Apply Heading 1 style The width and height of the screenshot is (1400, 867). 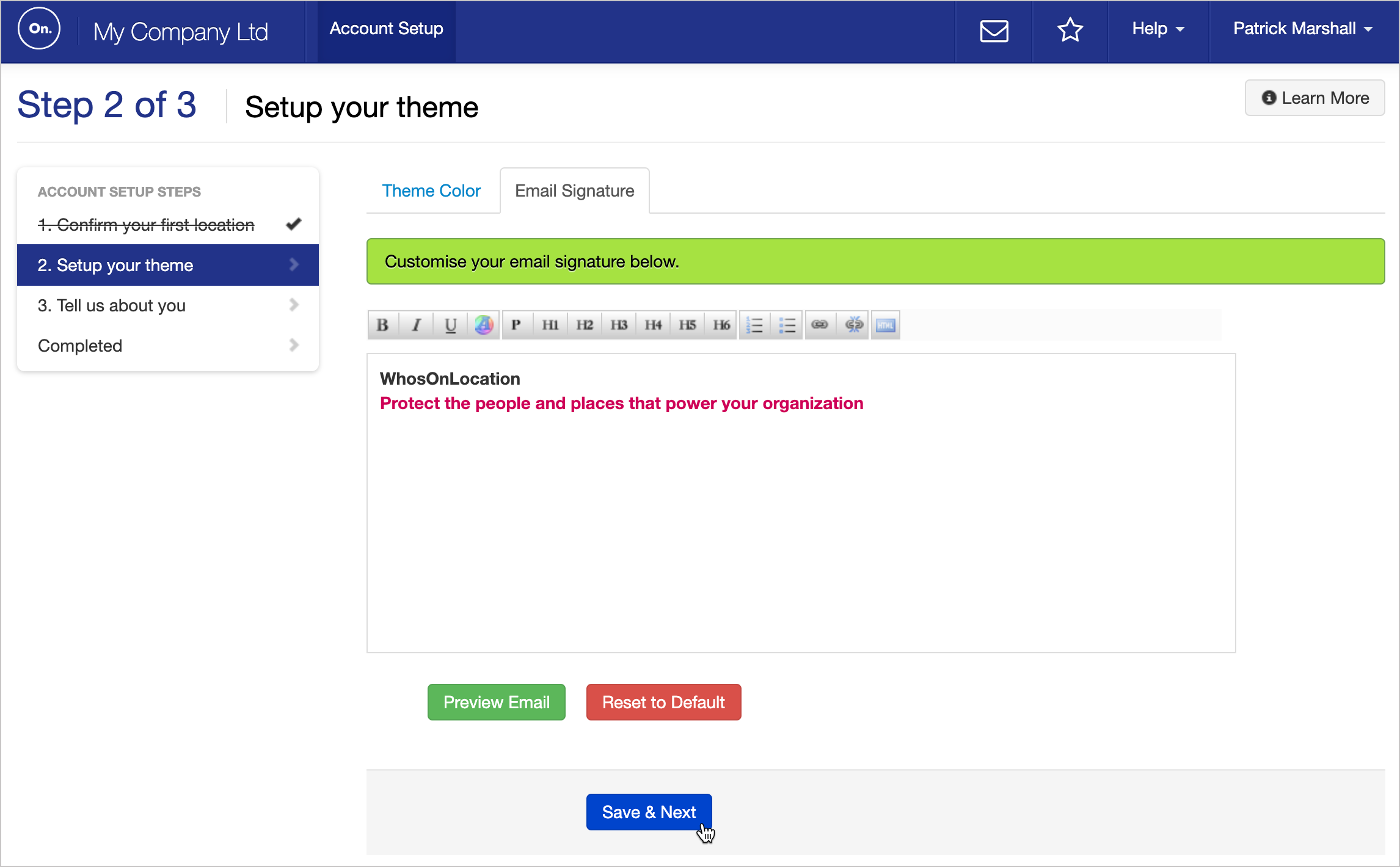coord(550,325)
